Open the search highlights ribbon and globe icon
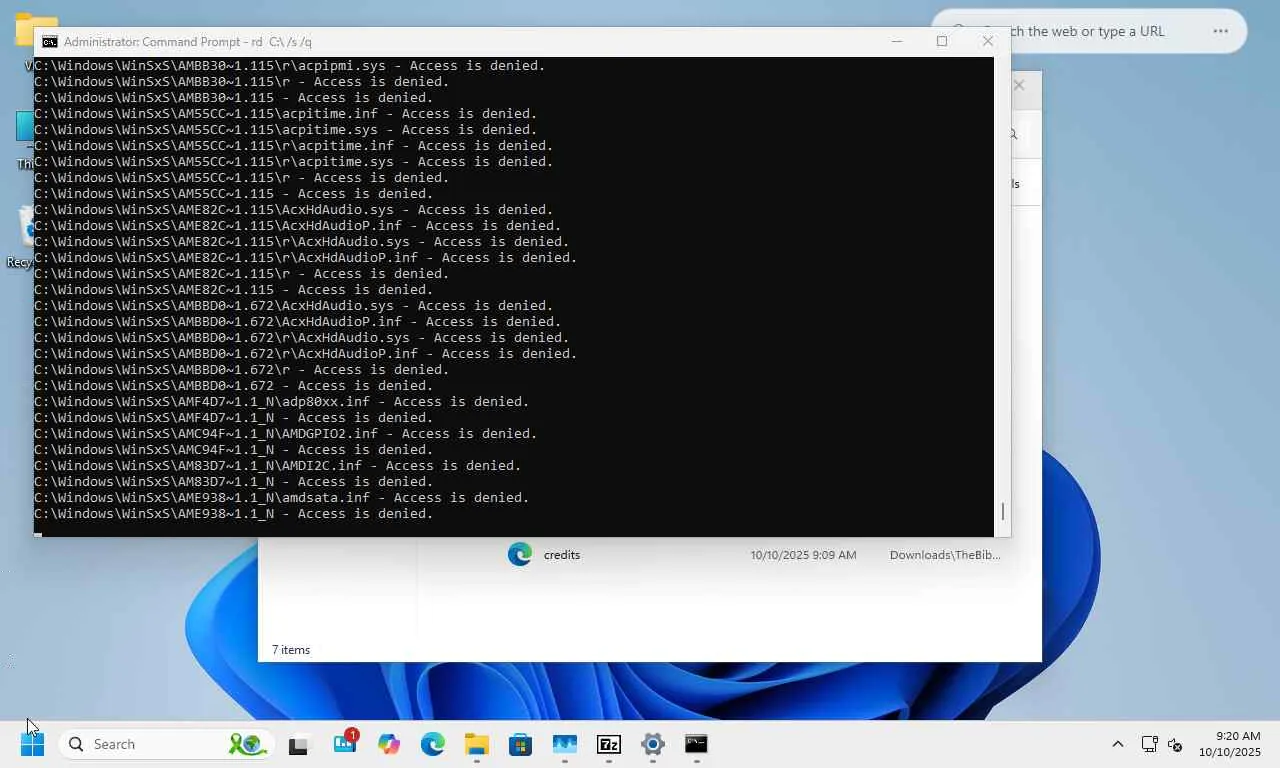1280x768 pixels. [246, 744]
